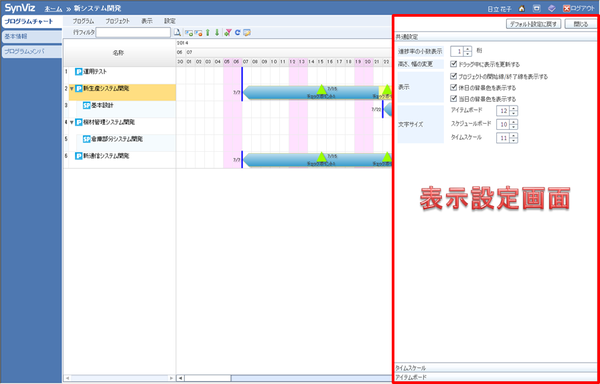Click the add-item icon with green plus
The height and width of the screenshot is (384, 600).
coord(188,33)
